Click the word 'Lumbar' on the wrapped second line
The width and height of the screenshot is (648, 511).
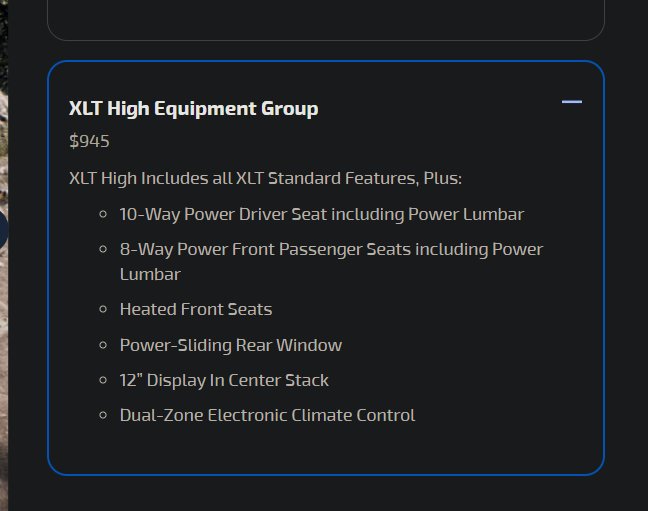pos(150,275)
